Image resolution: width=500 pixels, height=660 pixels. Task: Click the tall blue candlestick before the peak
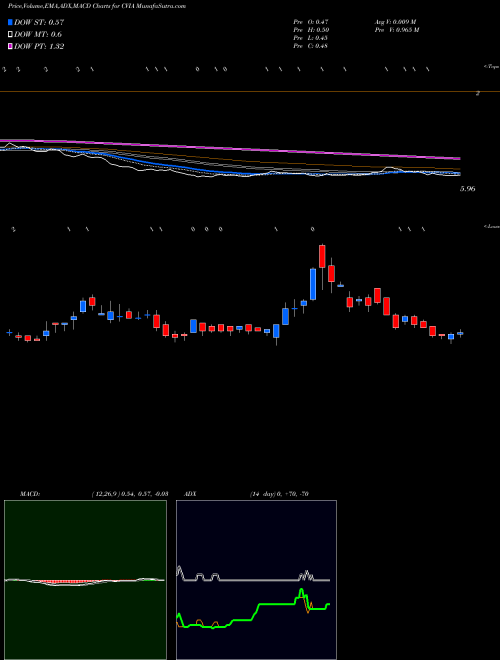313,284
